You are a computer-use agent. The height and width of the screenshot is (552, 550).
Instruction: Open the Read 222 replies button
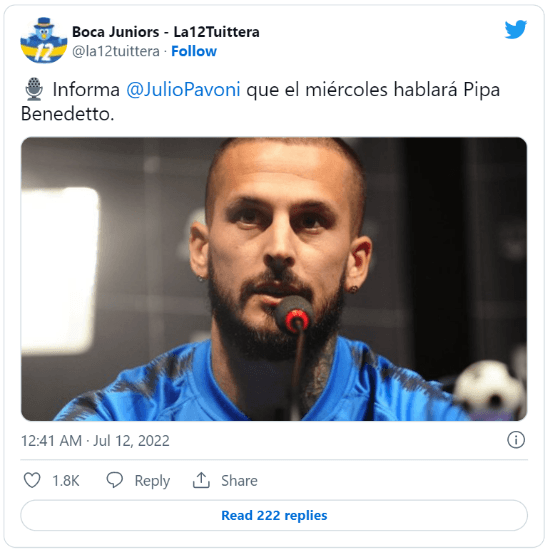pos(274,515)
